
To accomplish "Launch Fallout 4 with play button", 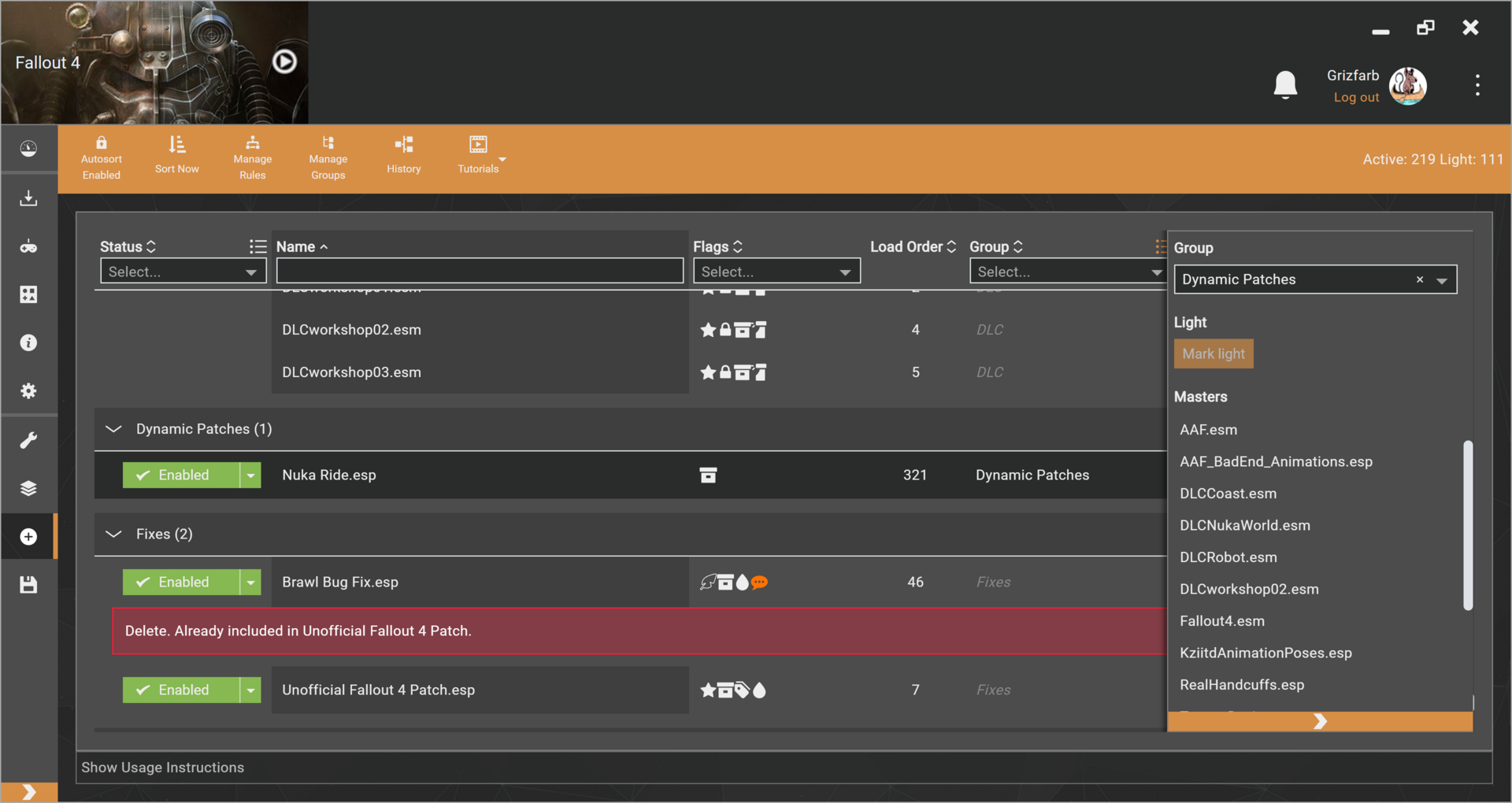I will 284,61.
